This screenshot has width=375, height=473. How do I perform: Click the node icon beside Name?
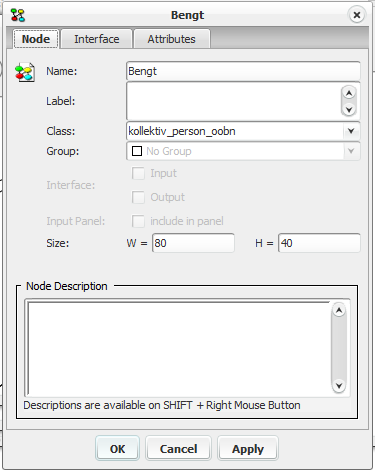25,72
